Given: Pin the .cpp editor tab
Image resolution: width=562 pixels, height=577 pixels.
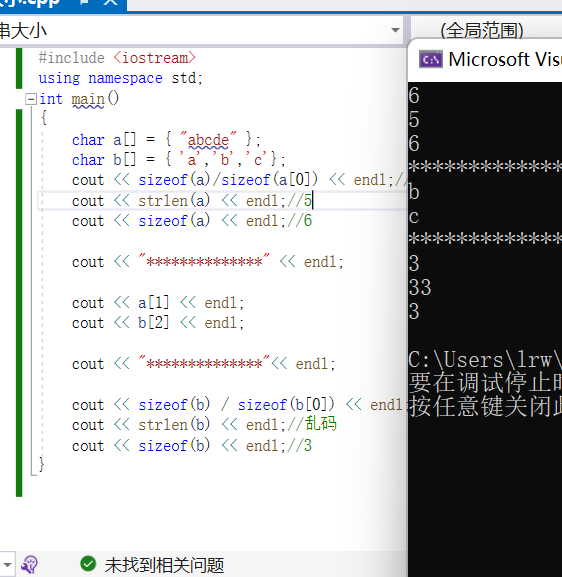Looking at the screenshot, I should pos(85,2).
